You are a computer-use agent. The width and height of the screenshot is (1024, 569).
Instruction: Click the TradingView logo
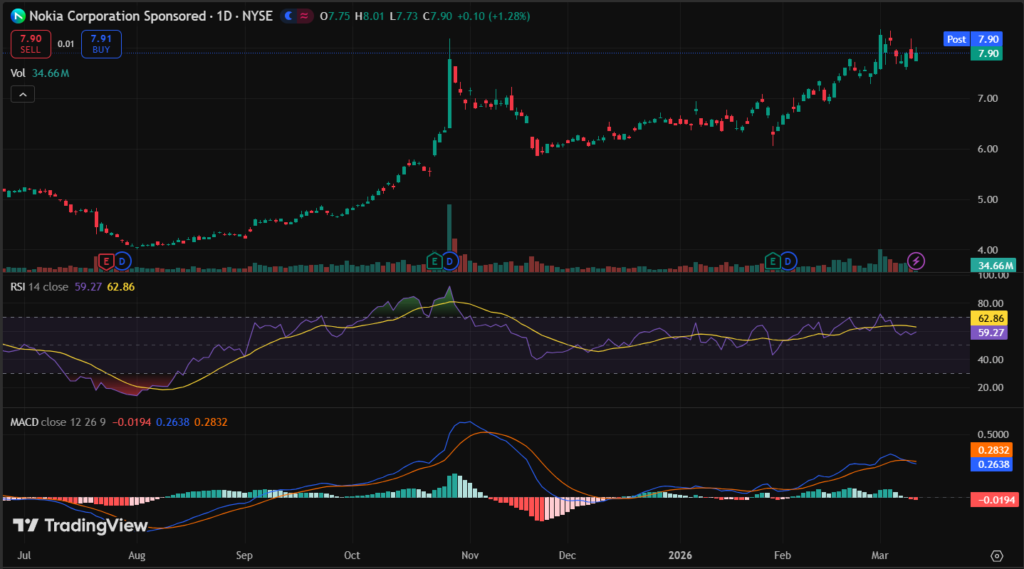pos(80,526)
